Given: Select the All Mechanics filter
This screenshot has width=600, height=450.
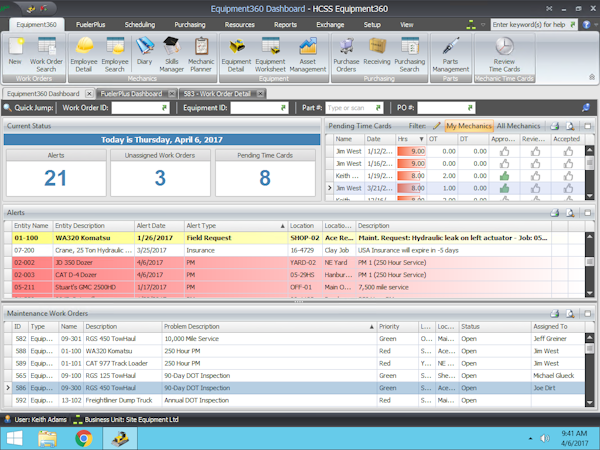Looking at the screenshot, I should coord(518,126).
